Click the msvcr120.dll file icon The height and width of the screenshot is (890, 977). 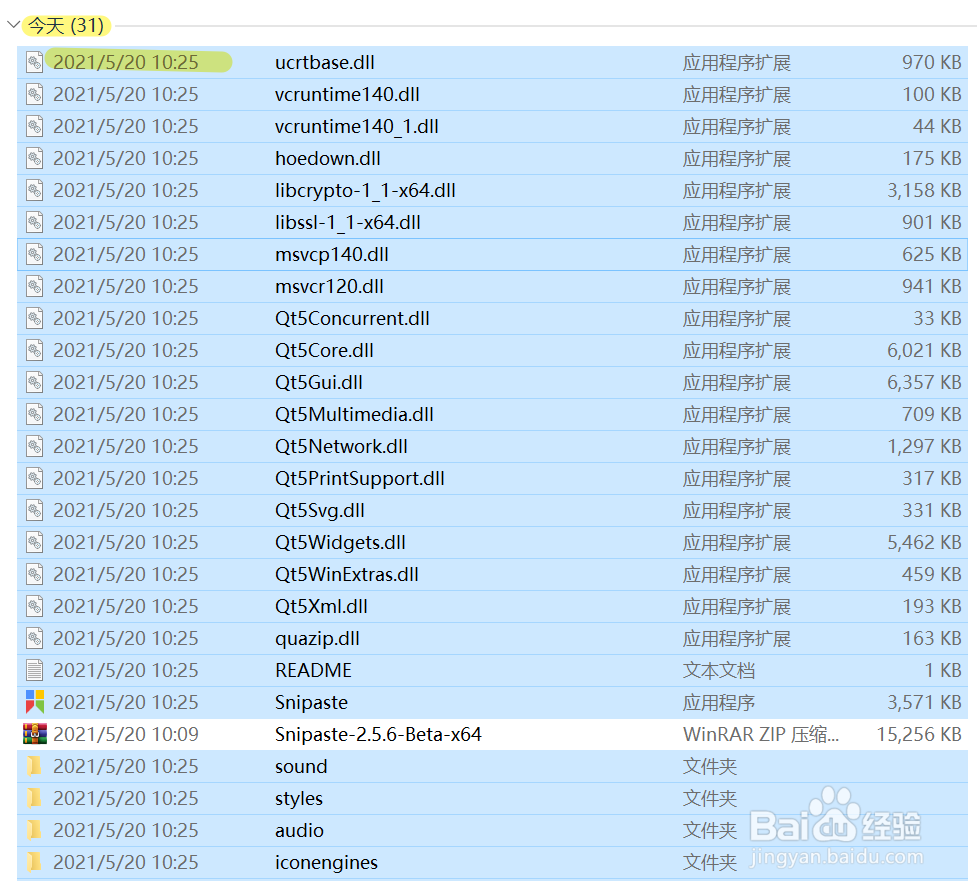point(35,286)
